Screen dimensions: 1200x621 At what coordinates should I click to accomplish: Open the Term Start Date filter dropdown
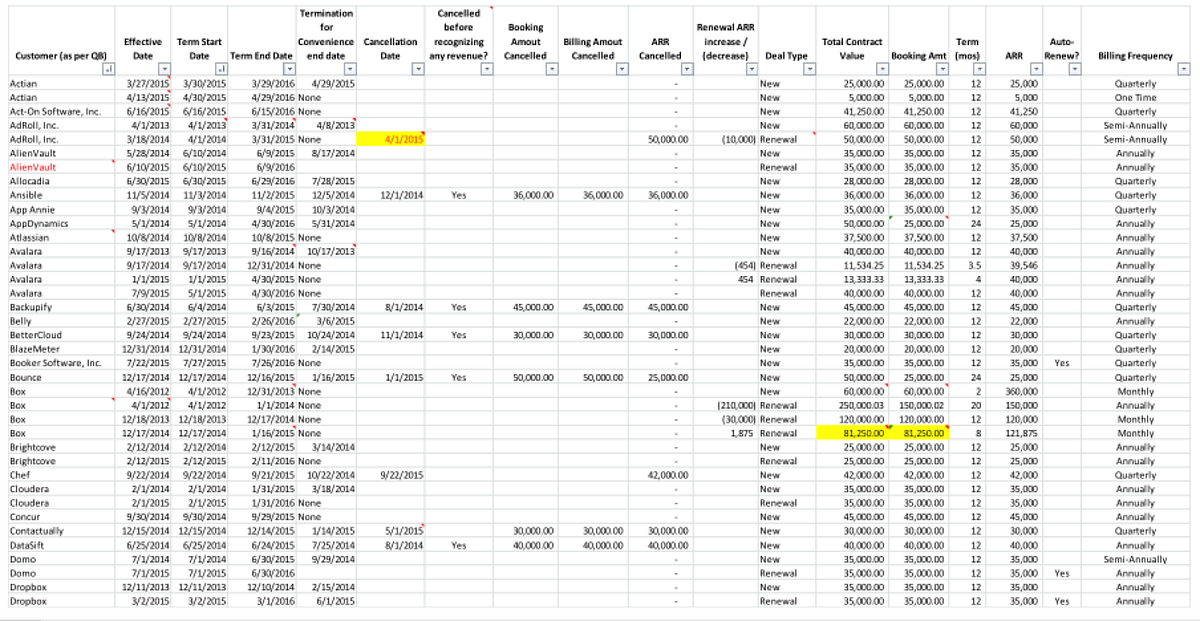coord(221,69)
